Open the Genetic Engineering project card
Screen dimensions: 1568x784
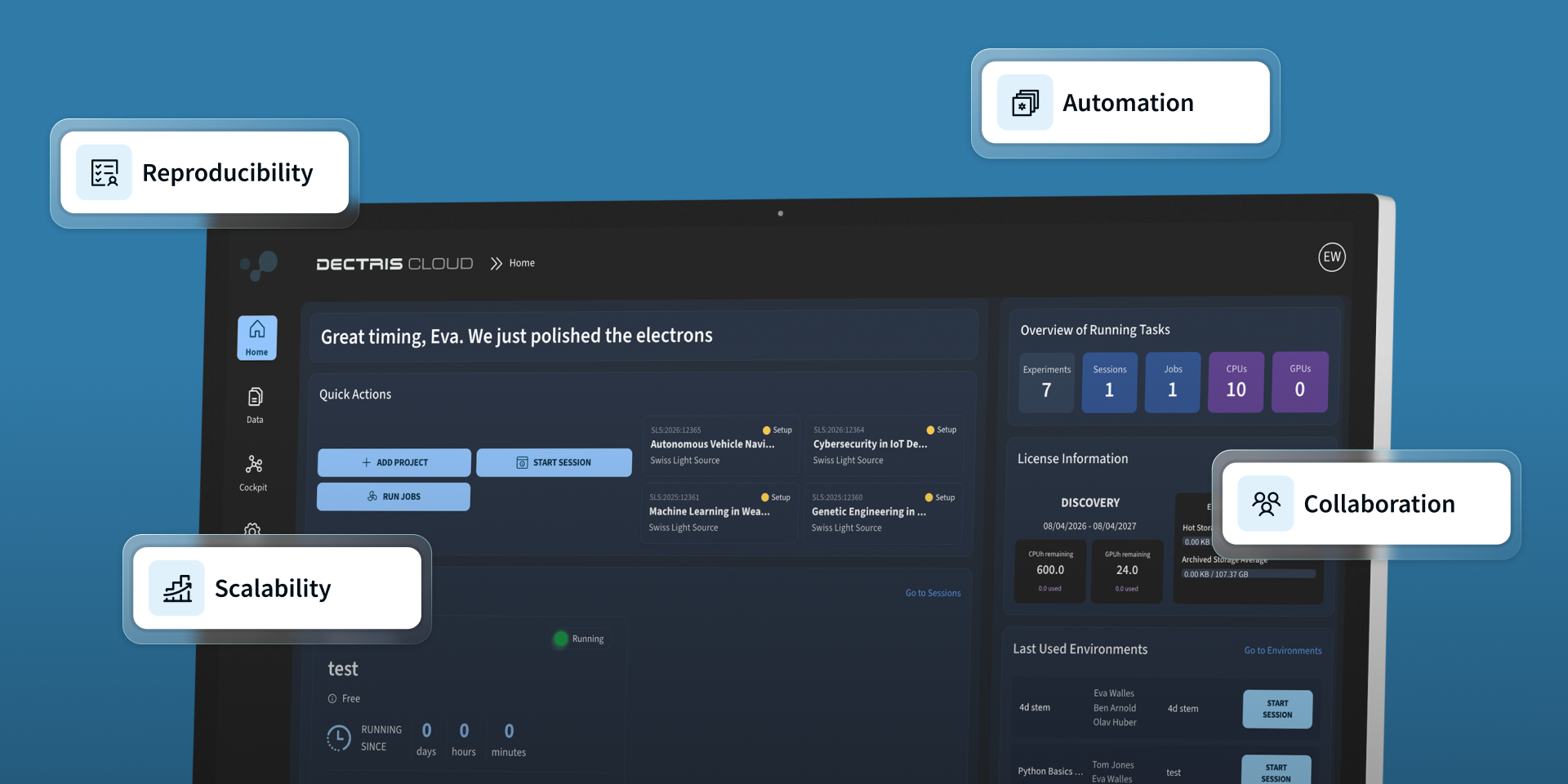pyautogui.click(x=883, y=513)
